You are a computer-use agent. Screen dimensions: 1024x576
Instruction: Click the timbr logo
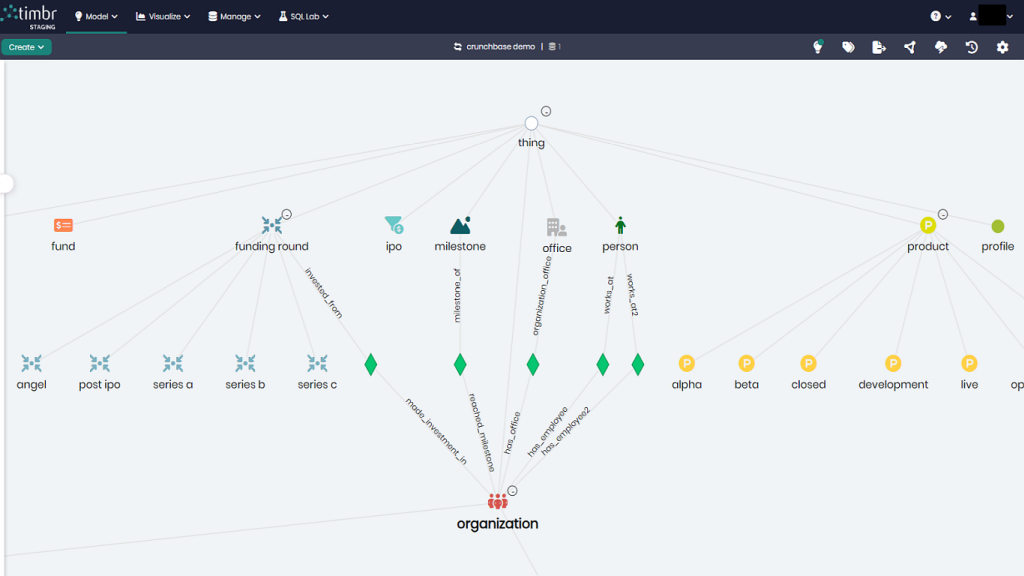[30, 16]
